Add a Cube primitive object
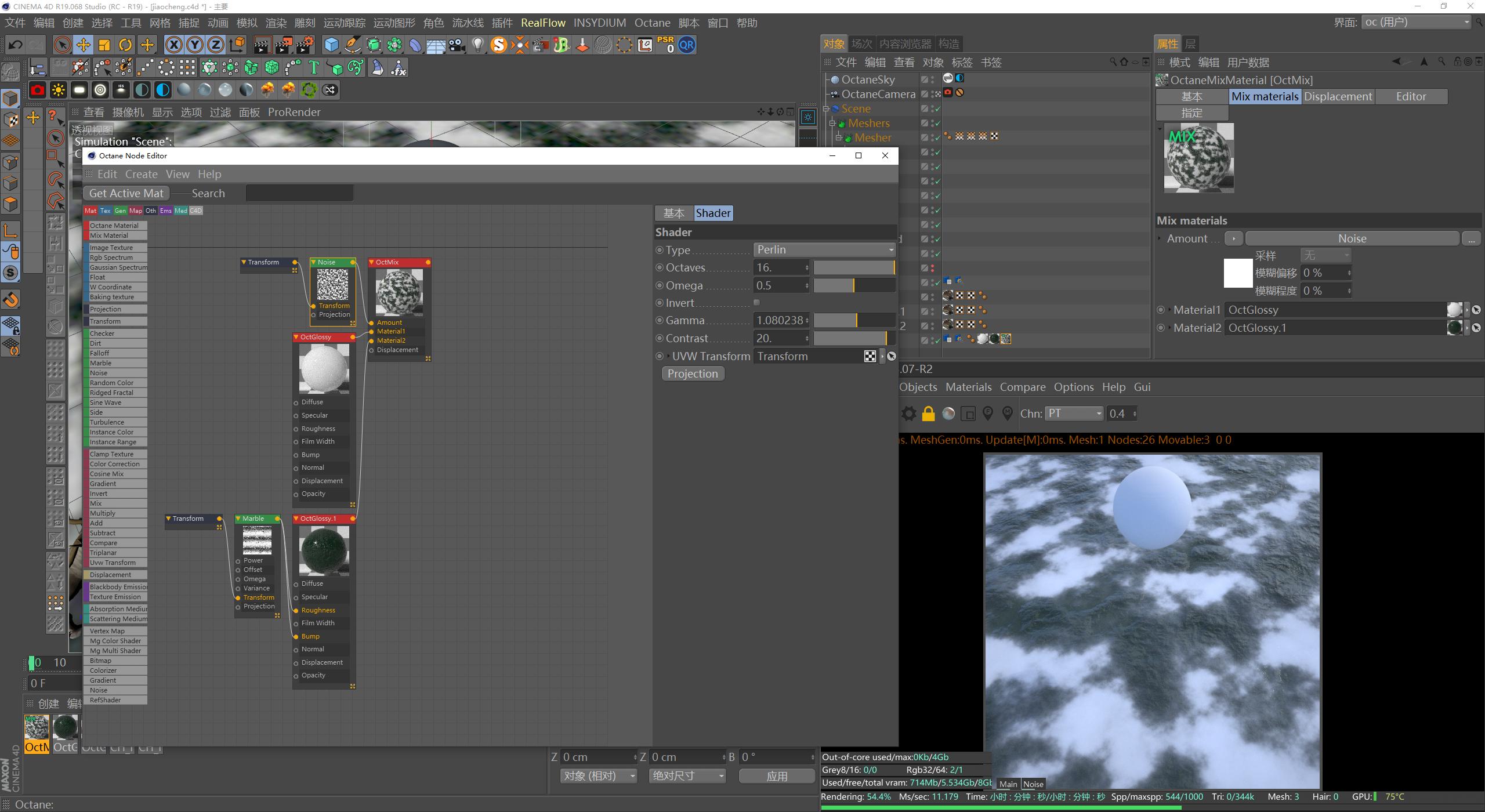Viewport: 1485px width, 812px height. click(331, 45)
